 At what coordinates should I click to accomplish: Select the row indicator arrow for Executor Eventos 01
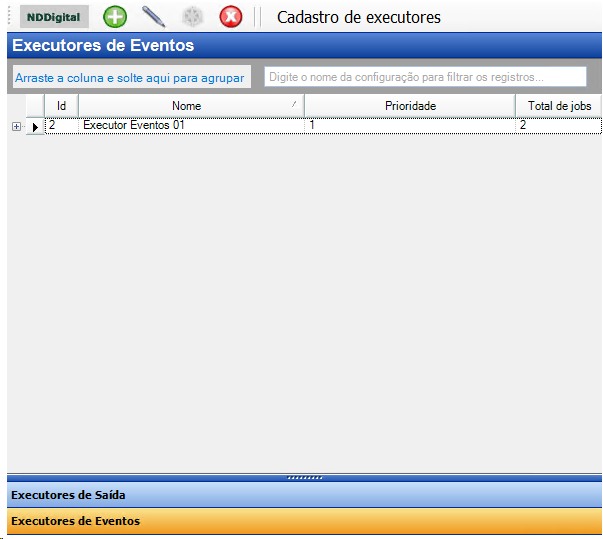click(x=35, y=126)
